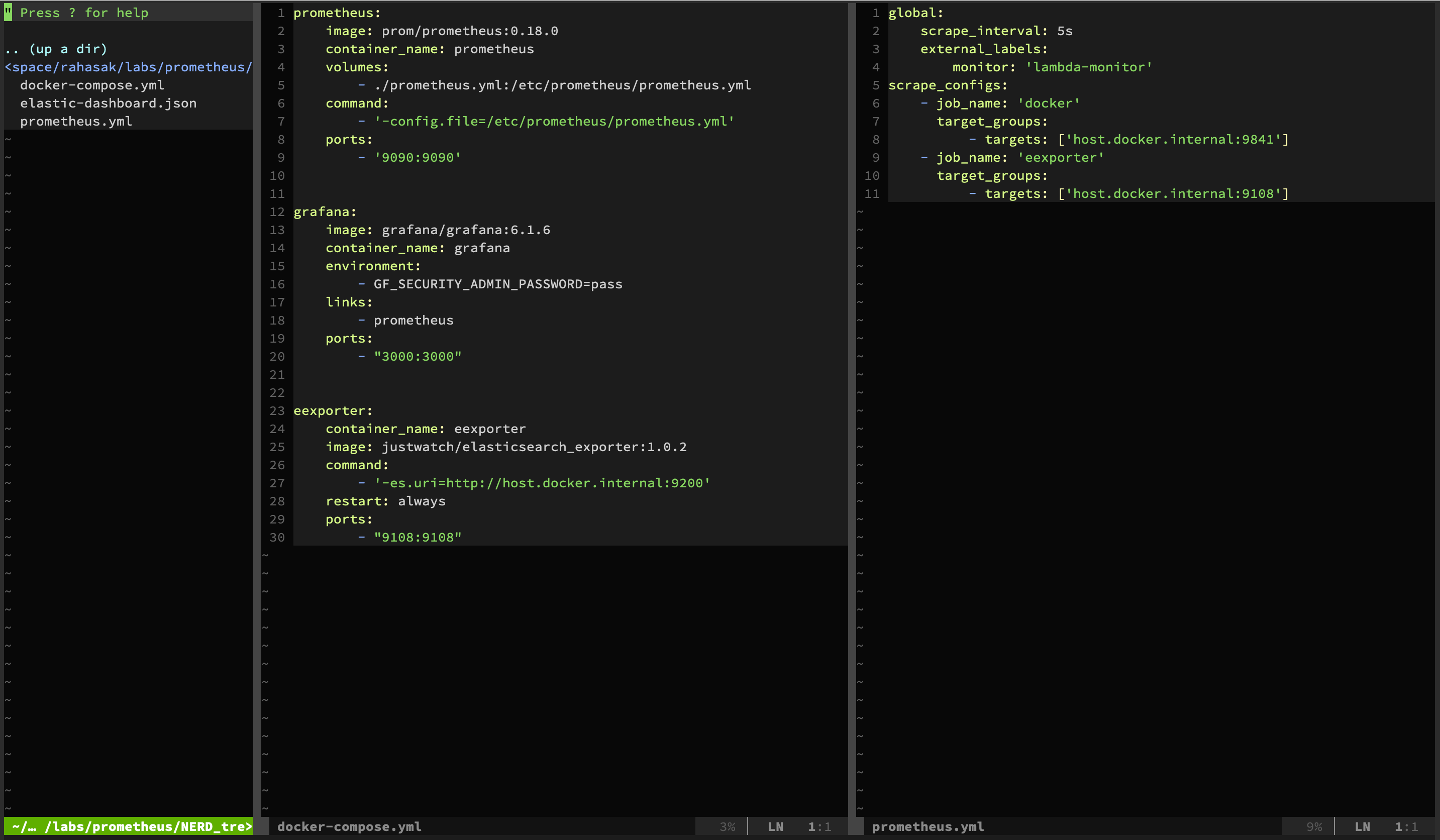This screenshot has width=1440, height=840.
Task: Click the '-config.file' command string
Action: pos(554,121)
